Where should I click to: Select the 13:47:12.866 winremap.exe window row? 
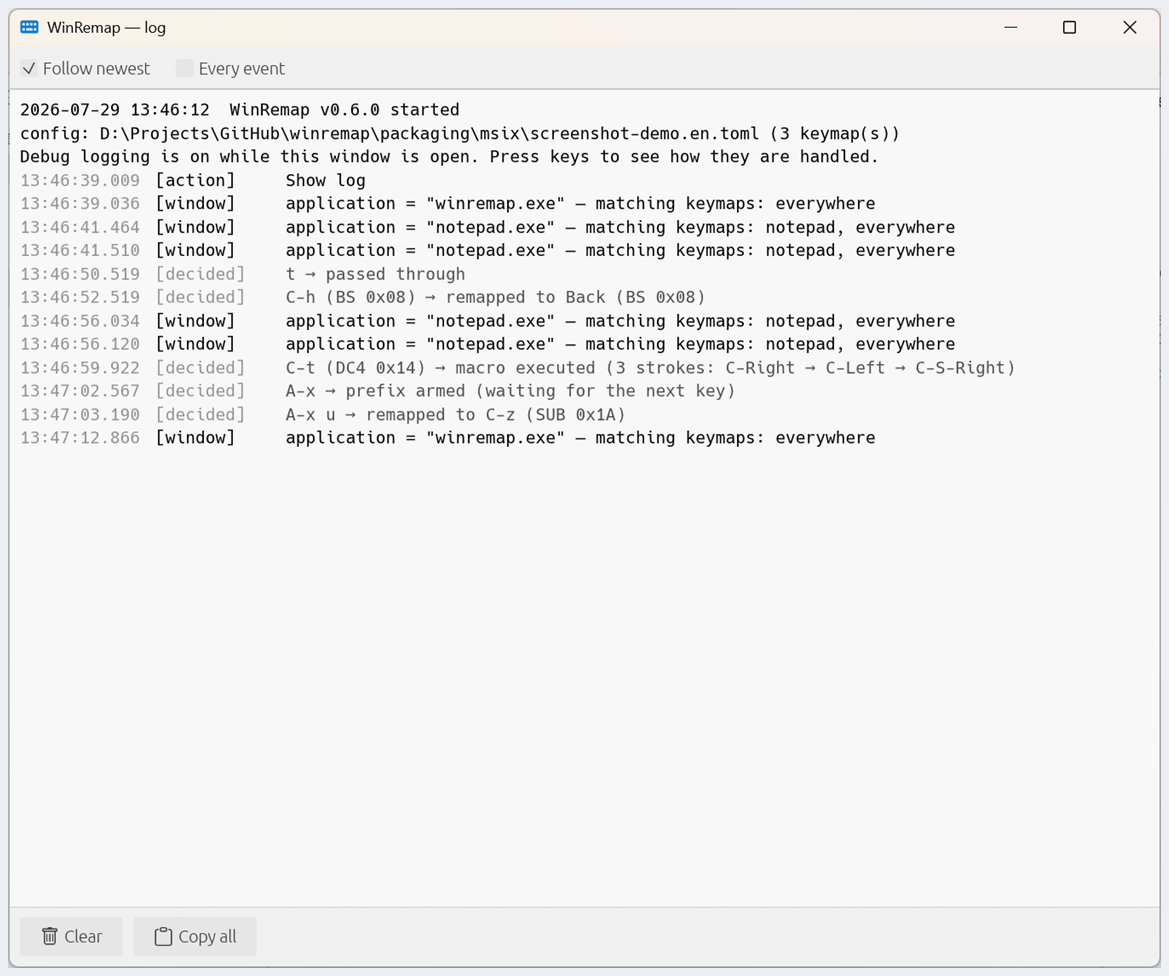pyautogui.click(x=447, y=438)
